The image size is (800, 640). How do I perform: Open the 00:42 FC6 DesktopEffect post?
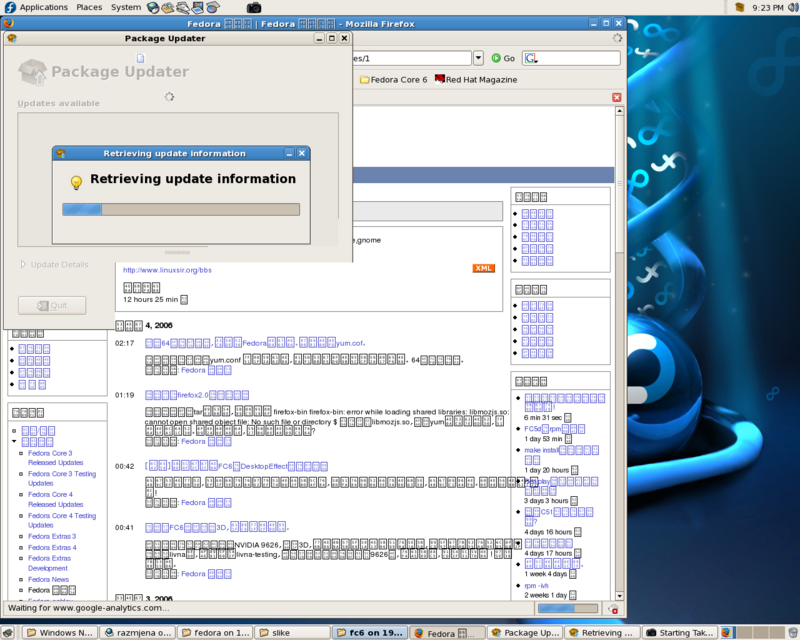tap(236, 466)
